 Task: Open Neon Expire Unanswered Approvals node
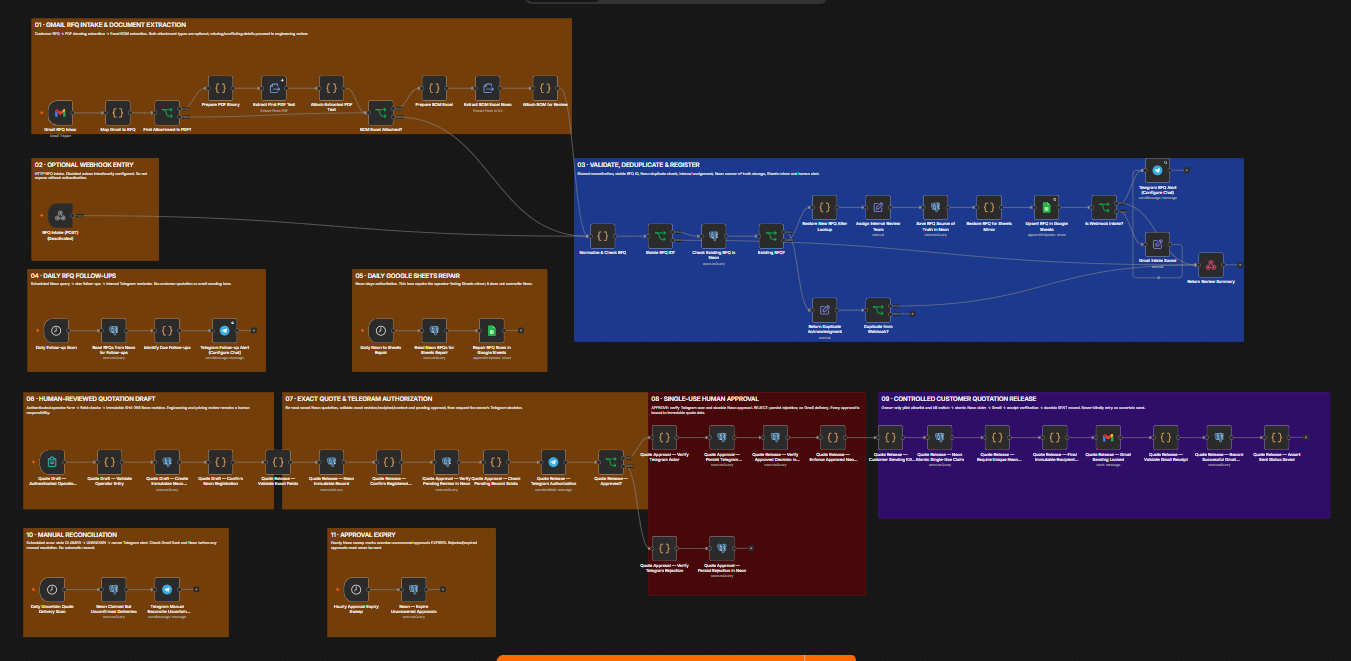coord(413,589)
